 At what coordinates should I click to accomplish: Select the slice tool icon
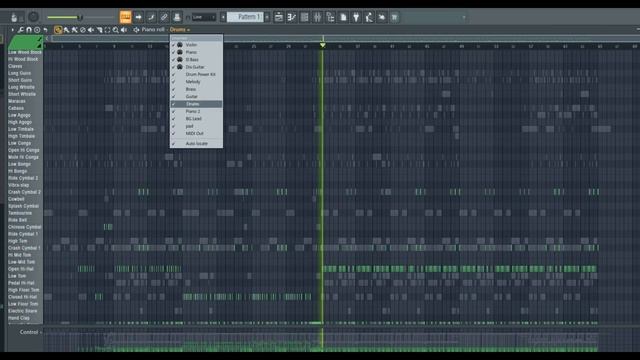click(x=99, y=30)
